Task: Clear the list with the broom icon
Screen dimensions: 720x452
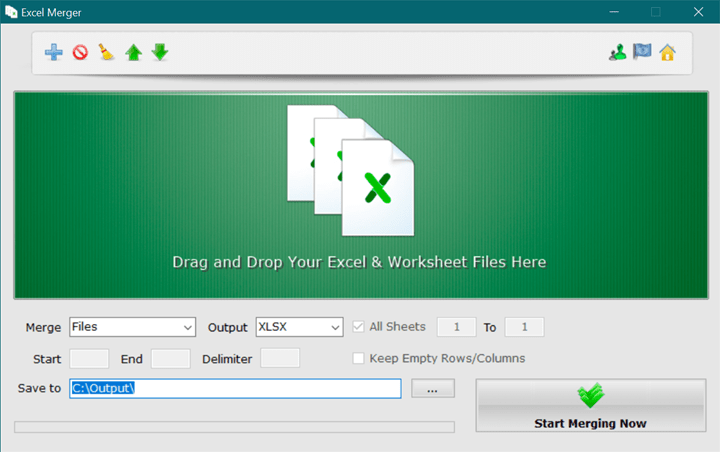Action: [x=107, y=52]
